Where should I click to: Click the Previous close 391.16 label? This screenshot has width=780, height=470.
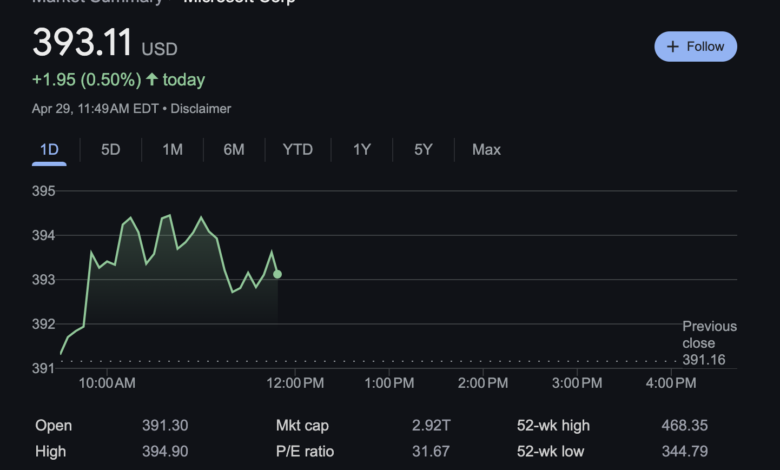tap(709, 343)
